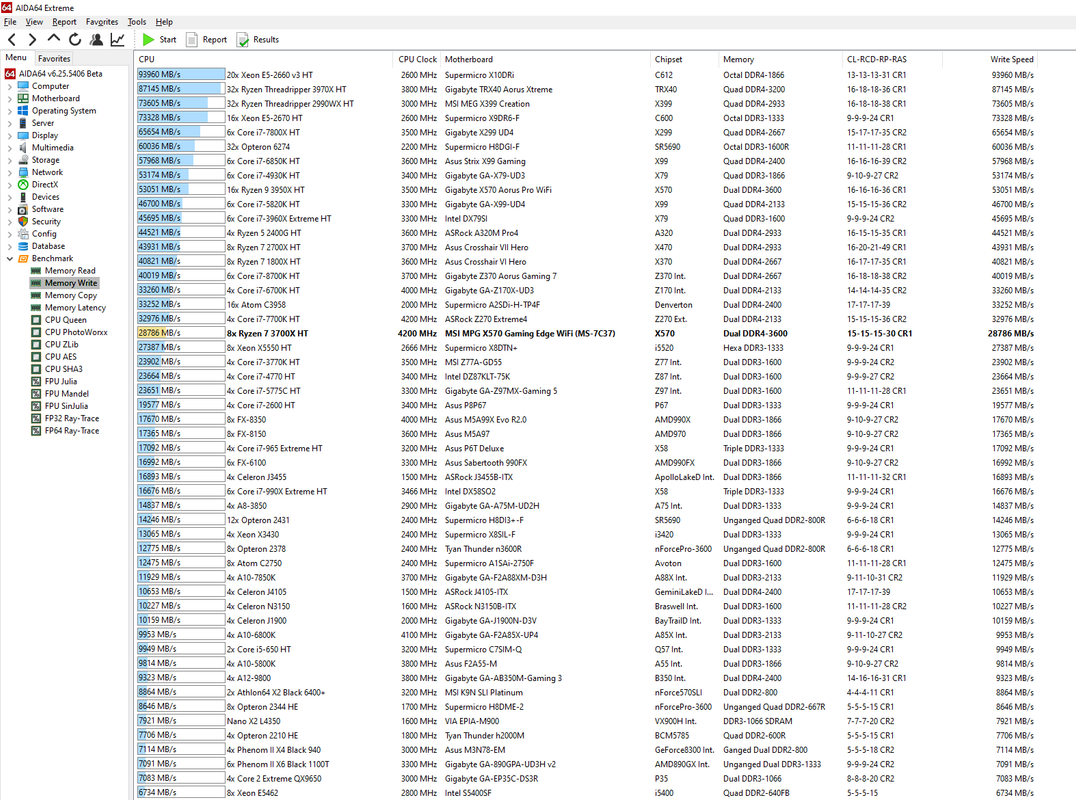Expand the Display tree node

click(10, 136)
